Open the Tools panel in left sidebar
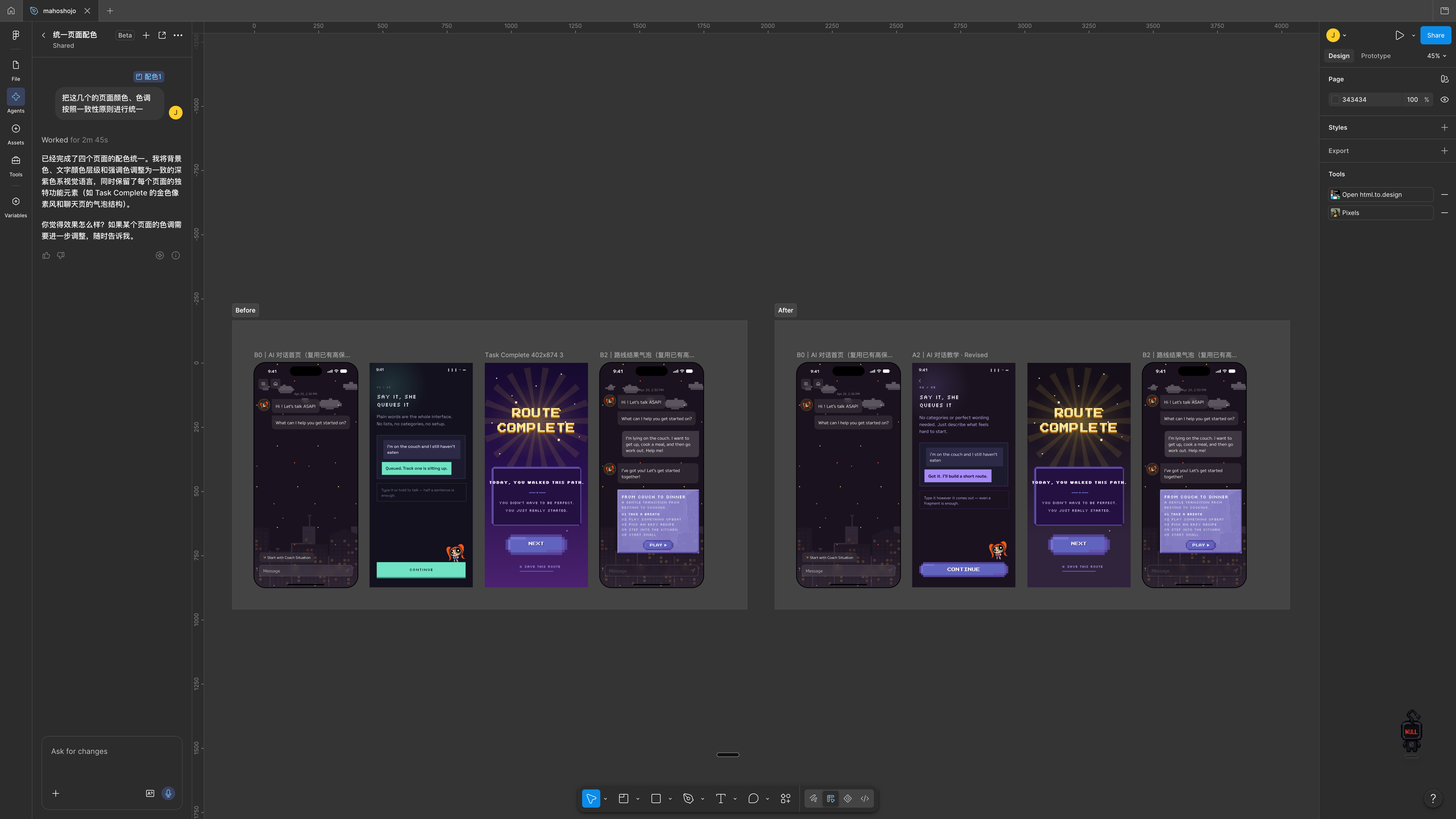 click(x=16, y=166)
